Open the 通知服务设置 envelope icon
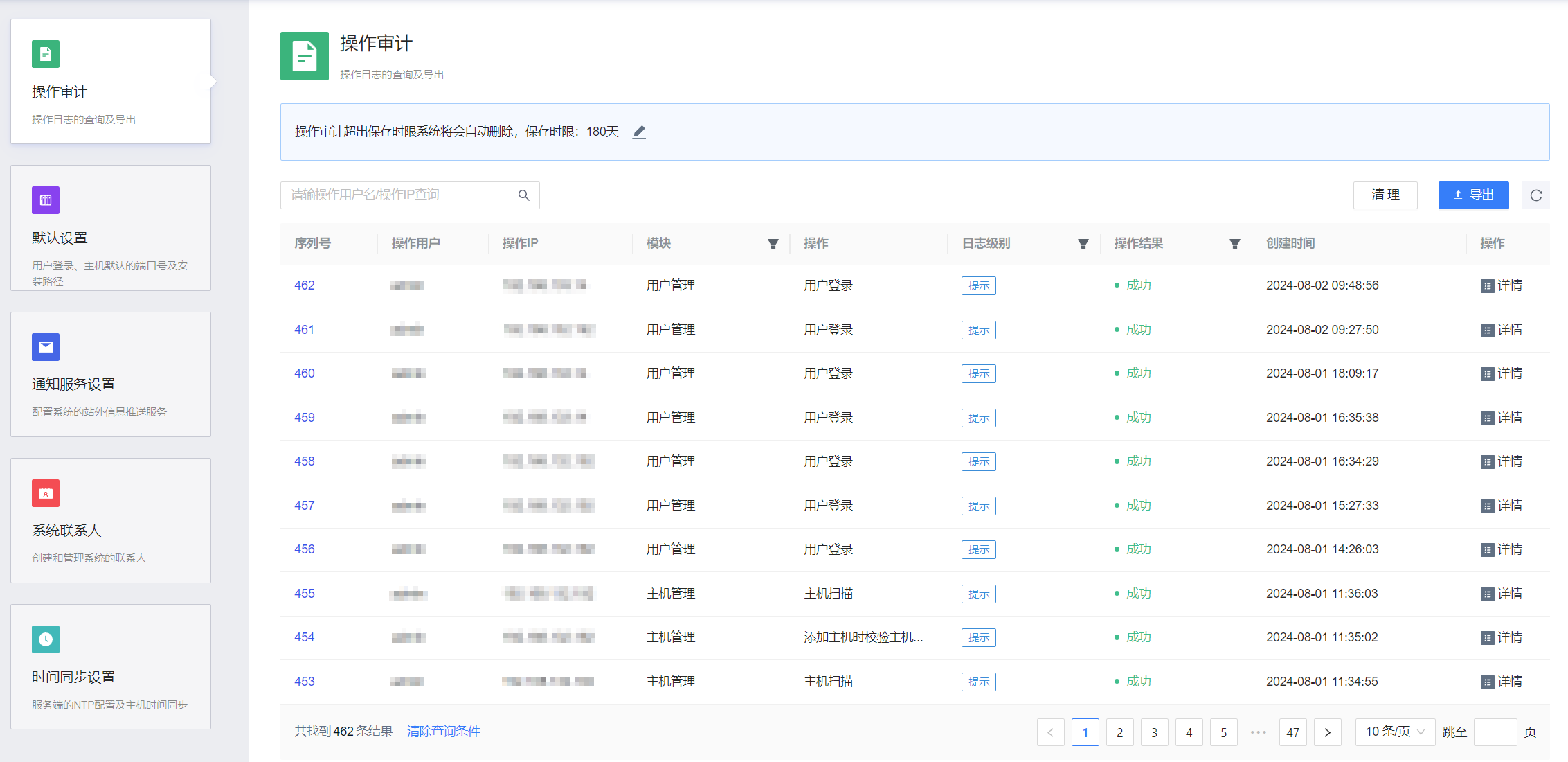 point(46,347)
